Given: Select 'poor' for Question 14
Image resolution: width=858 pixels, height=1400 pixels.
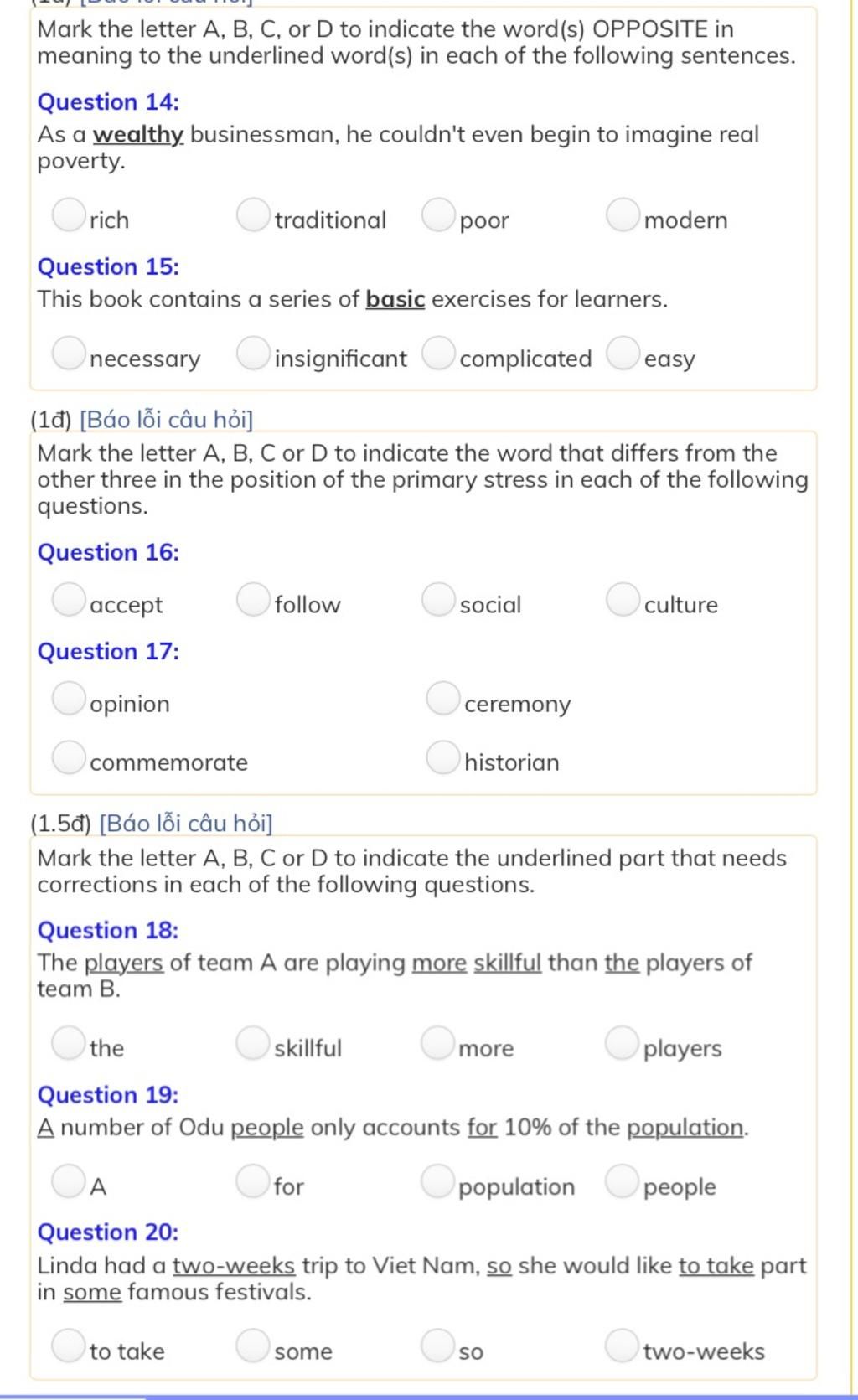Looking at the screenshot, I should [437, 214].
